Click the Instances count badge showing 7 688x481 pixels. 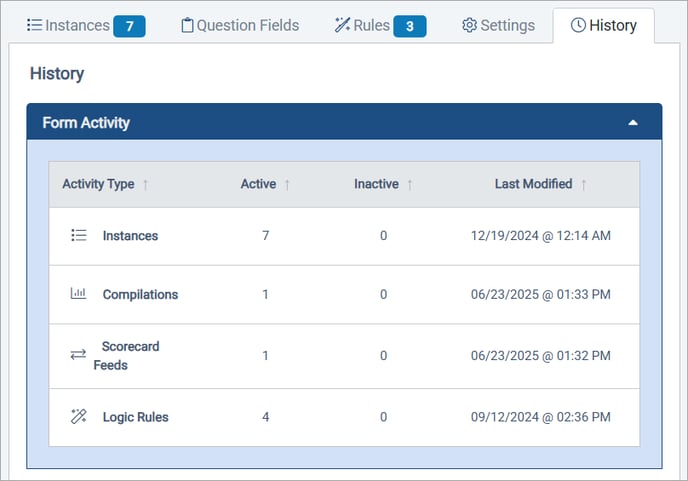(129, 26)
